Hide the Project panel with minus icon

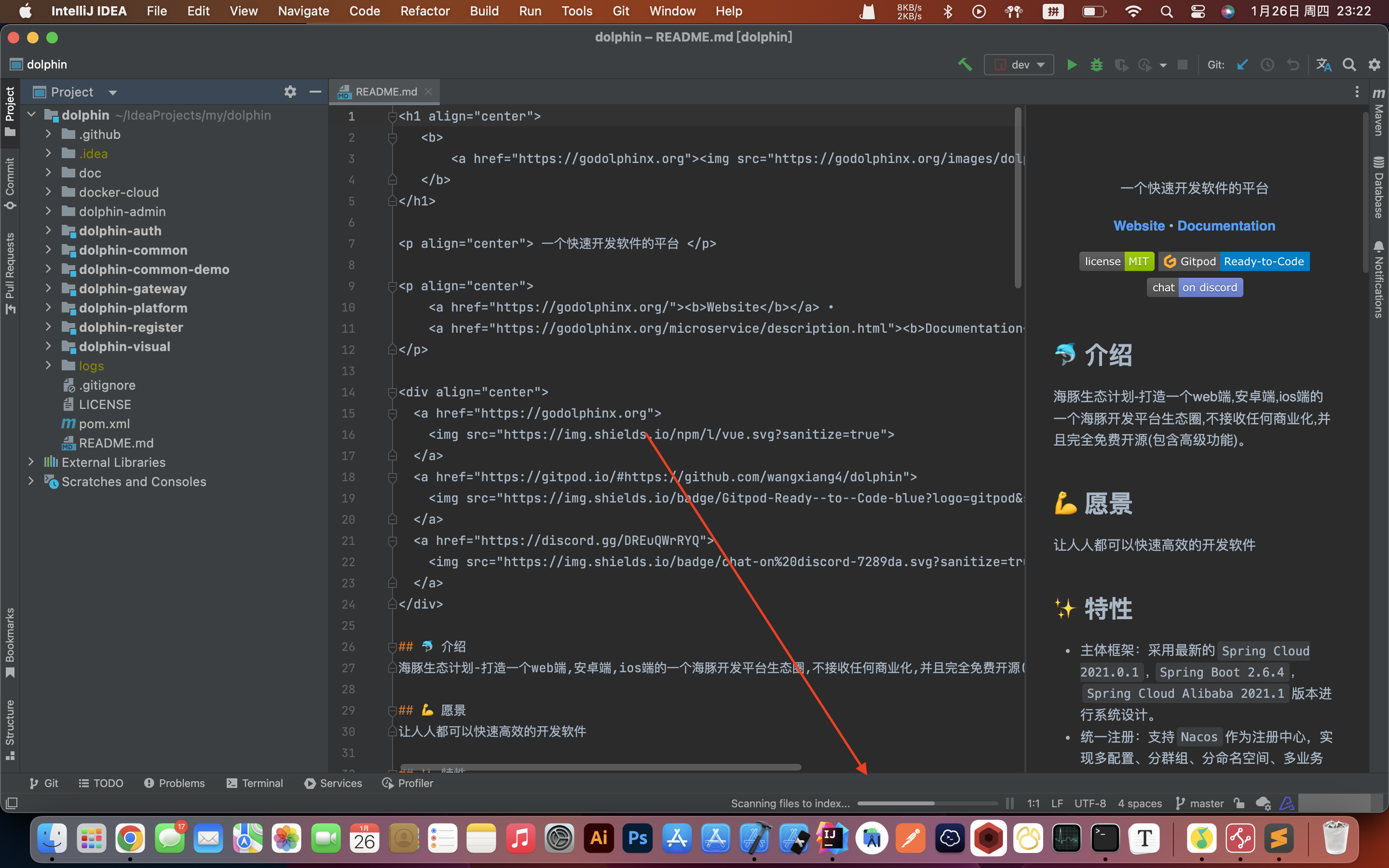[315, 92]
